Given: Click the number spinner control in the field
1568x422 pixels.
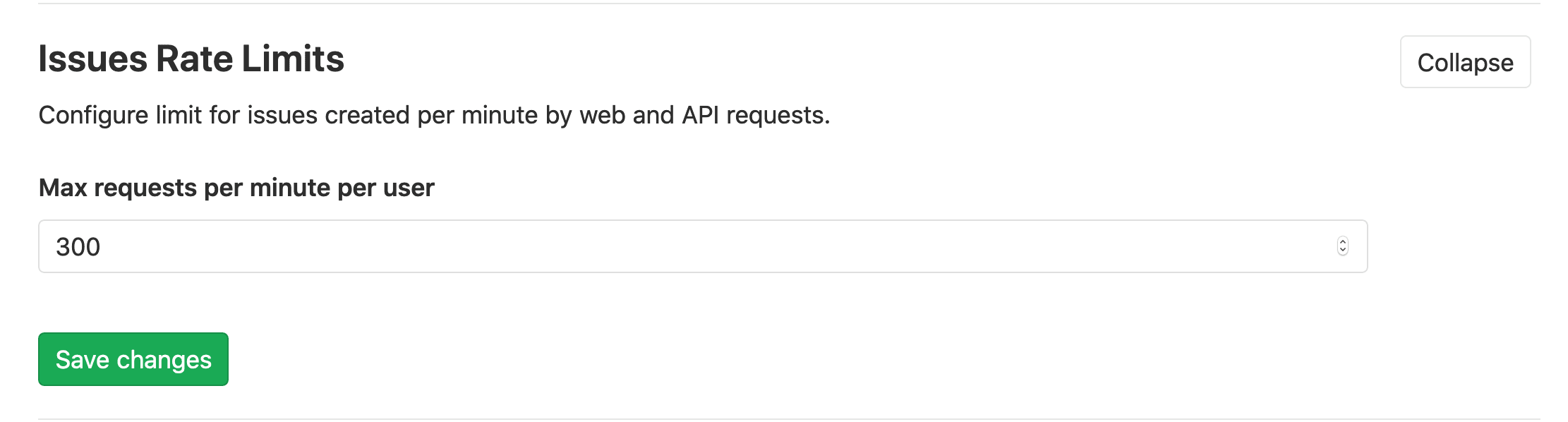Looking at the screenshot, I should coord(1342,246).
